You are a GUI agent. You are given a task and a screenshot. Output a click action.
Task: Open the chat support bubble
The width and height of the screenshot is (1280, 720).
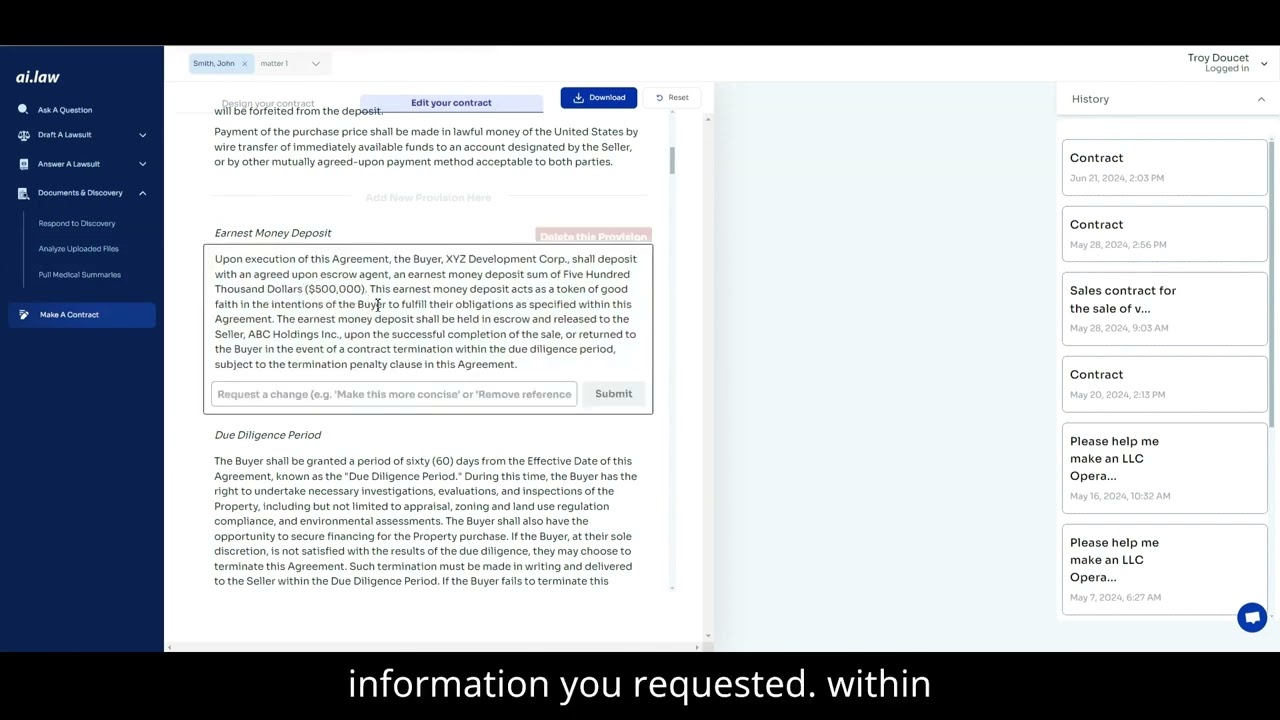1252,617
